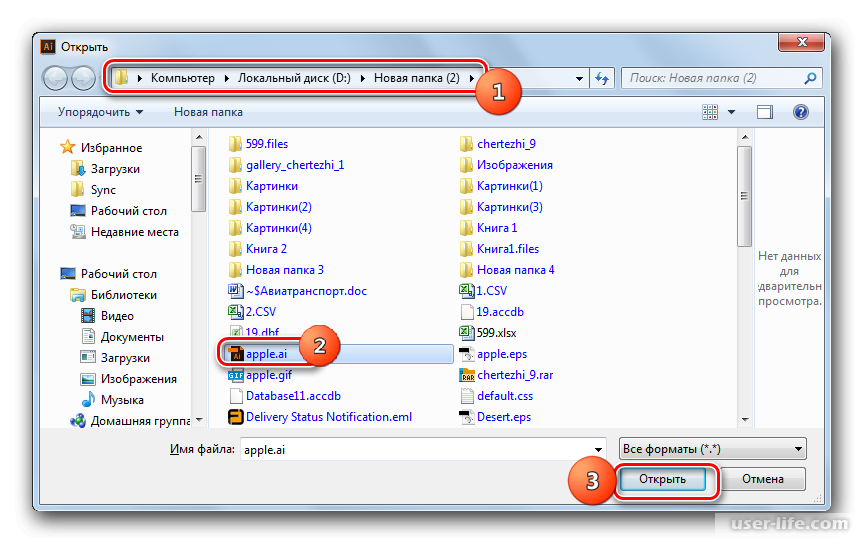Click the Excel icon of 599.xlsx
Image resolution: width=864 pixels, height=544 pixels.
467,332
